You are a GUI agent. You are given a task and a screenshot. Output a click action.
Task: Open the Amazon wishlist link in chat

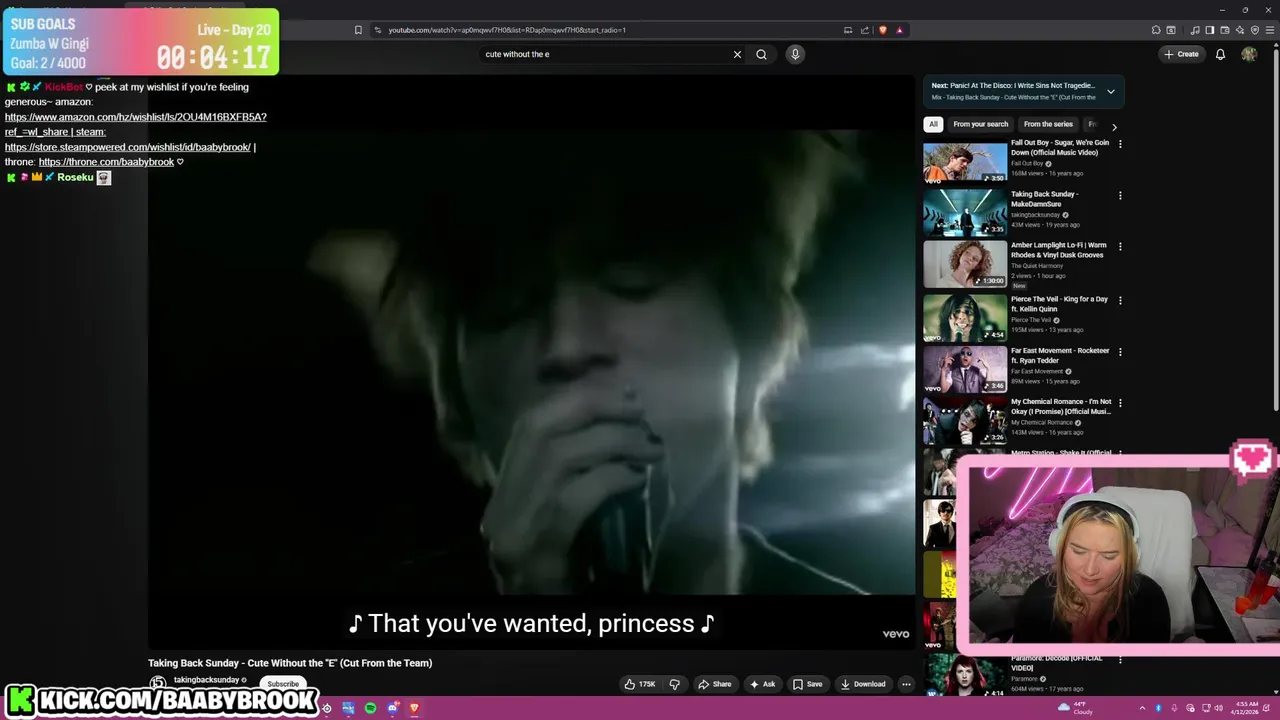point(135,124)
